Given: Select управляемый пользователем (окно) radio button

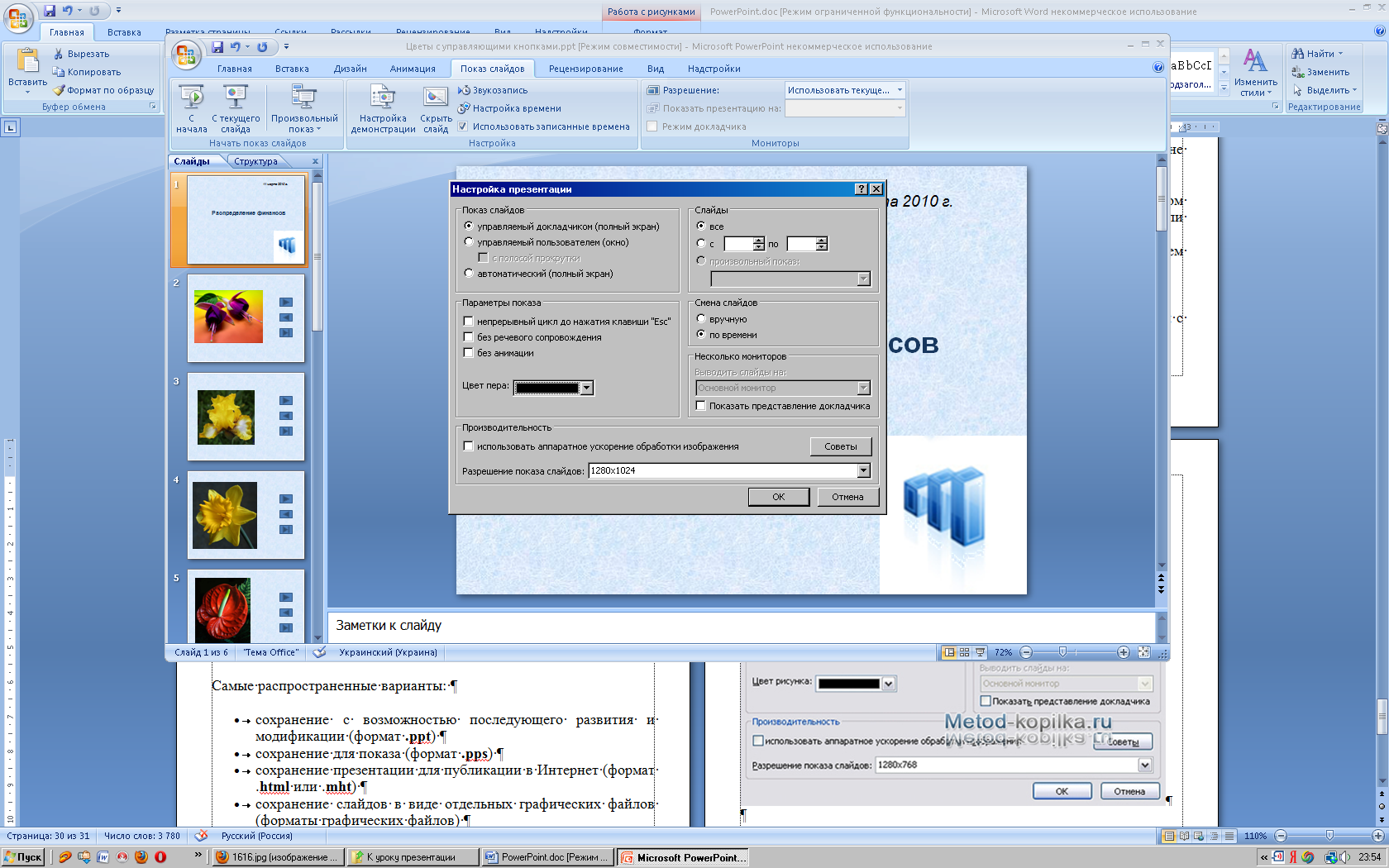Looking at the screenshot, I should (x=469, y=242).
